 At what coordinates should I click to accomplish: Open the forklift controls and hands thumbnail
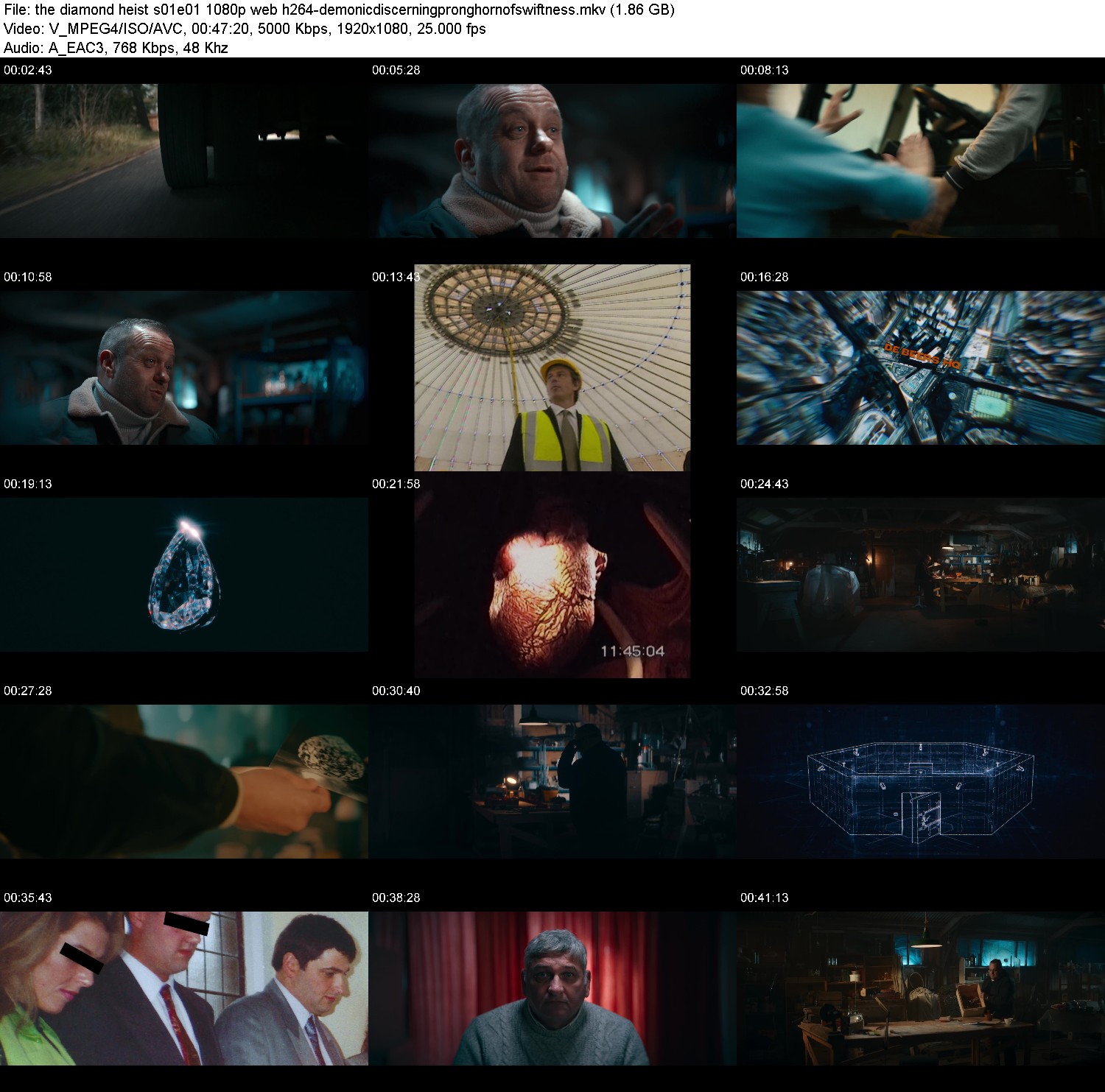(x=921, y=161)
